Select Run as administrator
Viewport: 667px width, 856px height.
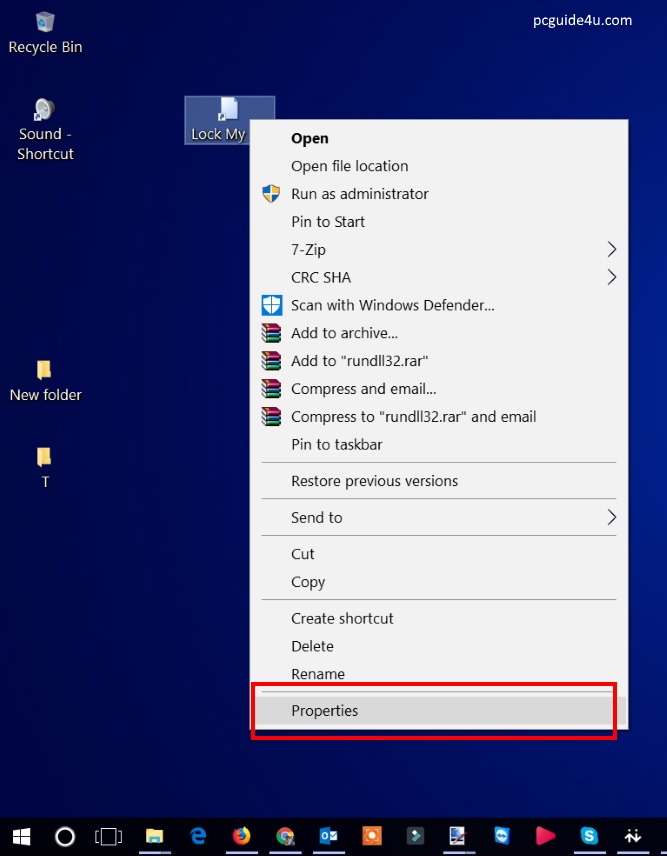[x=359, y=194]
